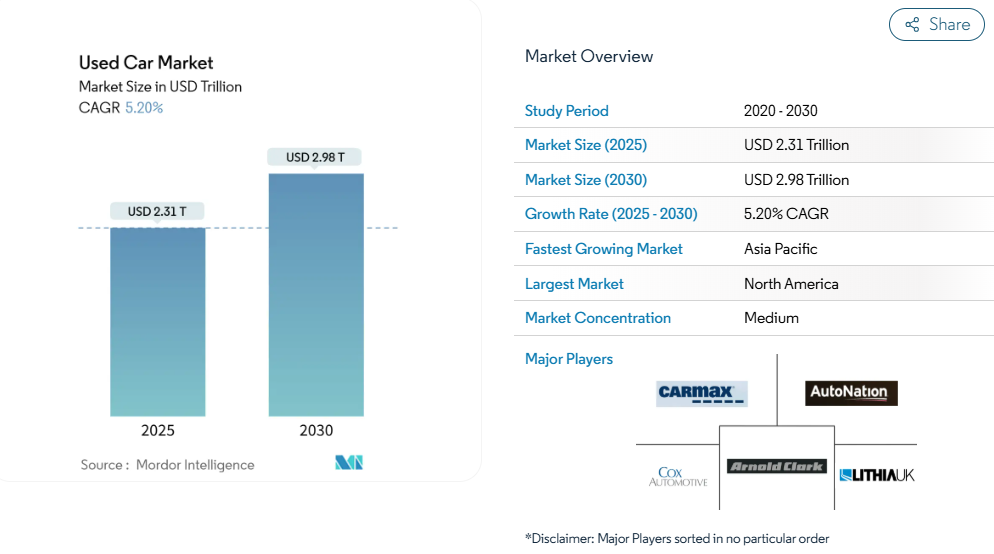Select the Study Period row label
The height and width of the screenshot is (554, 994).
566,111
